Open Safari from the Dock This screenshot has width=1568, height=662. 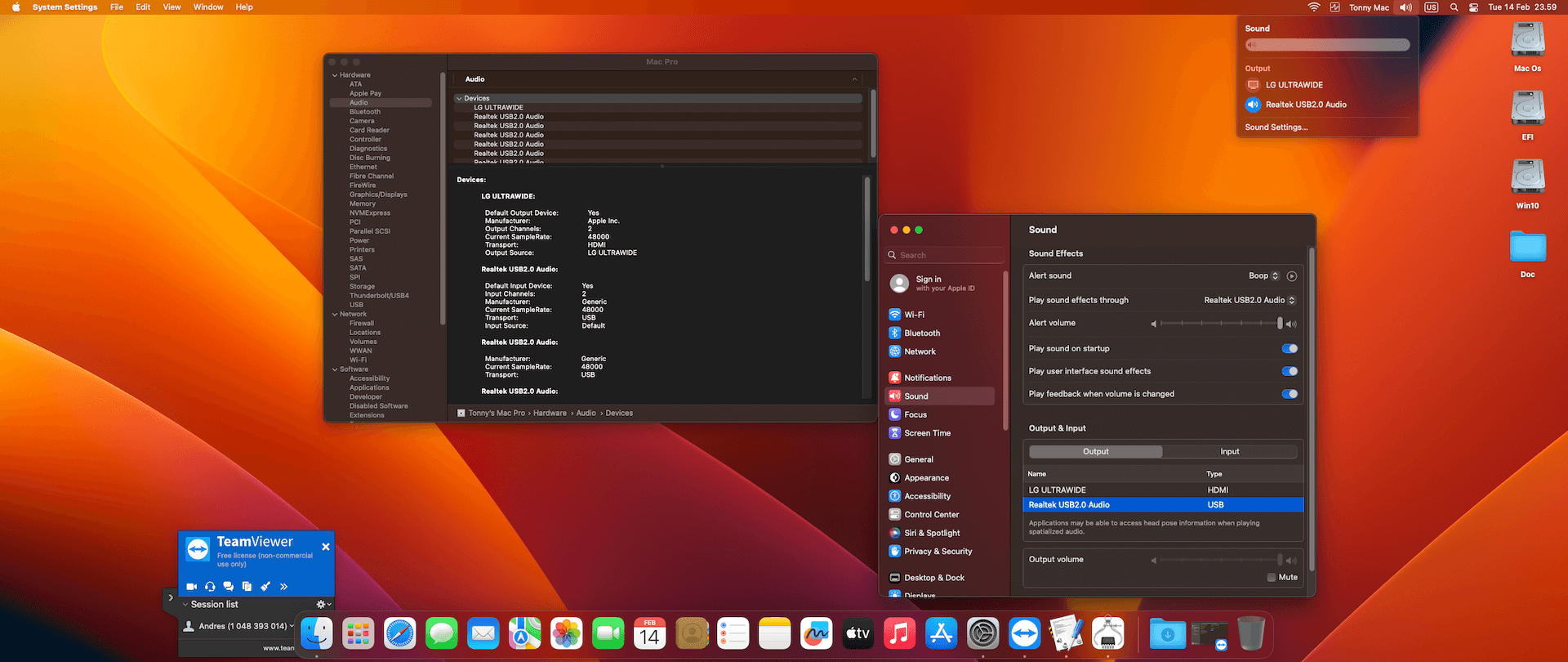pyautogui.click(x=399, y=633)
